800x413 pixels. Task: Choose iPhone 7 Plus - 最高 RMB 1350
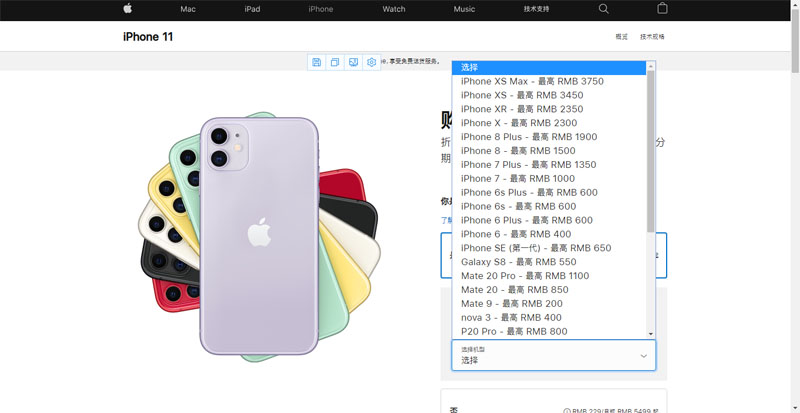(549, 164)
